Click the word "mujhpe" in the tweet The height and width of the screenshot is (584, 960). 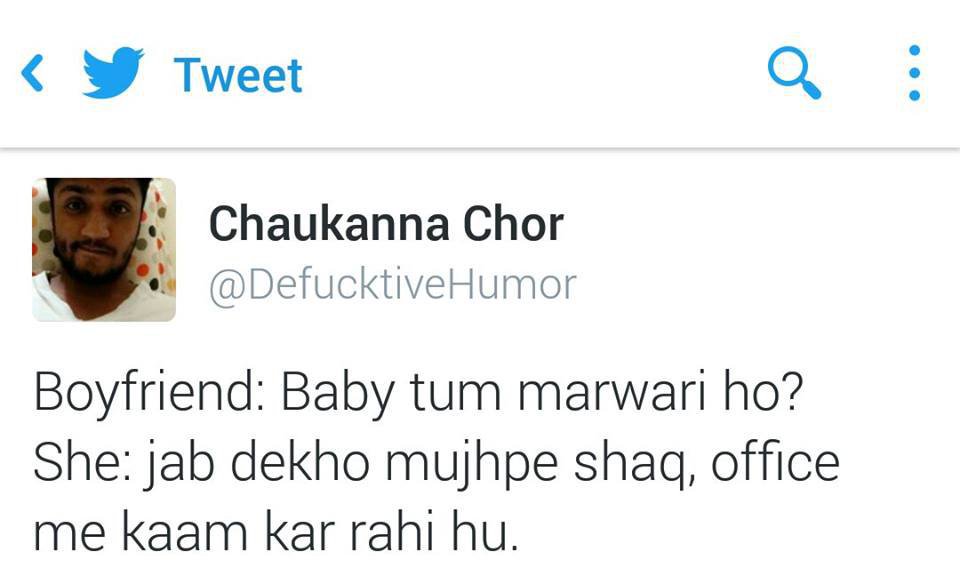tap(471, 466)
